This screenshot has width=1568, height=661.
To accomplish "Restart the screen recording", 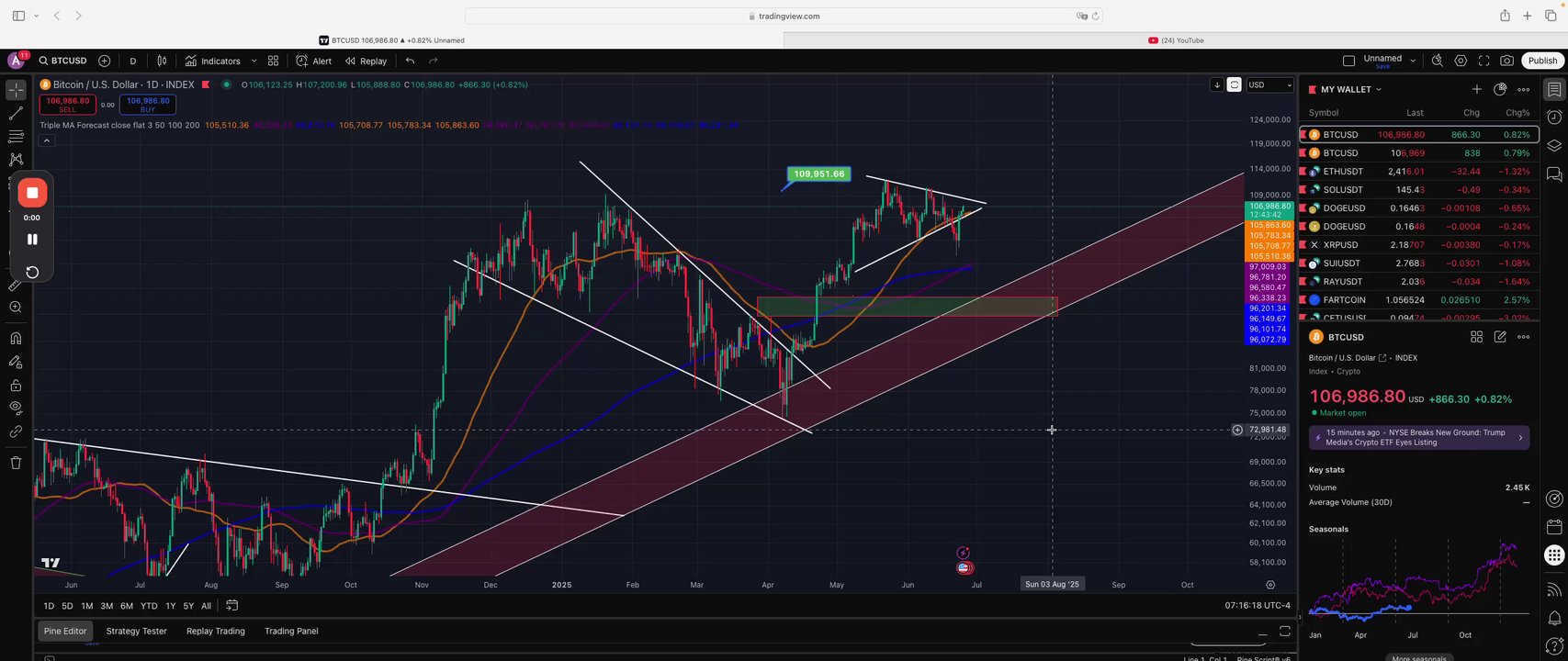I will 32,272.
